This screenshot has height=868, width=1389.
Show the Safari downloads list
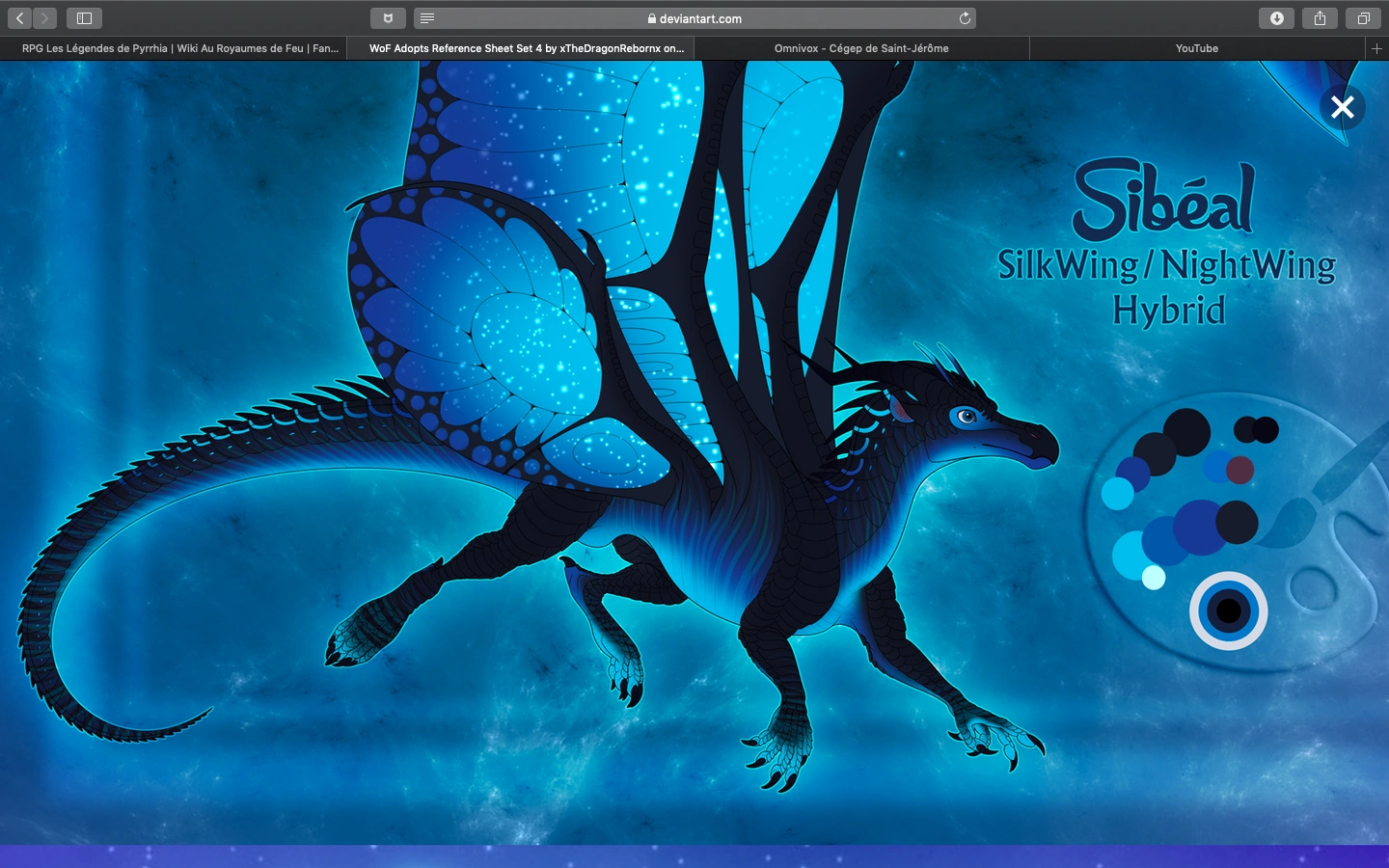(1276, 18)
